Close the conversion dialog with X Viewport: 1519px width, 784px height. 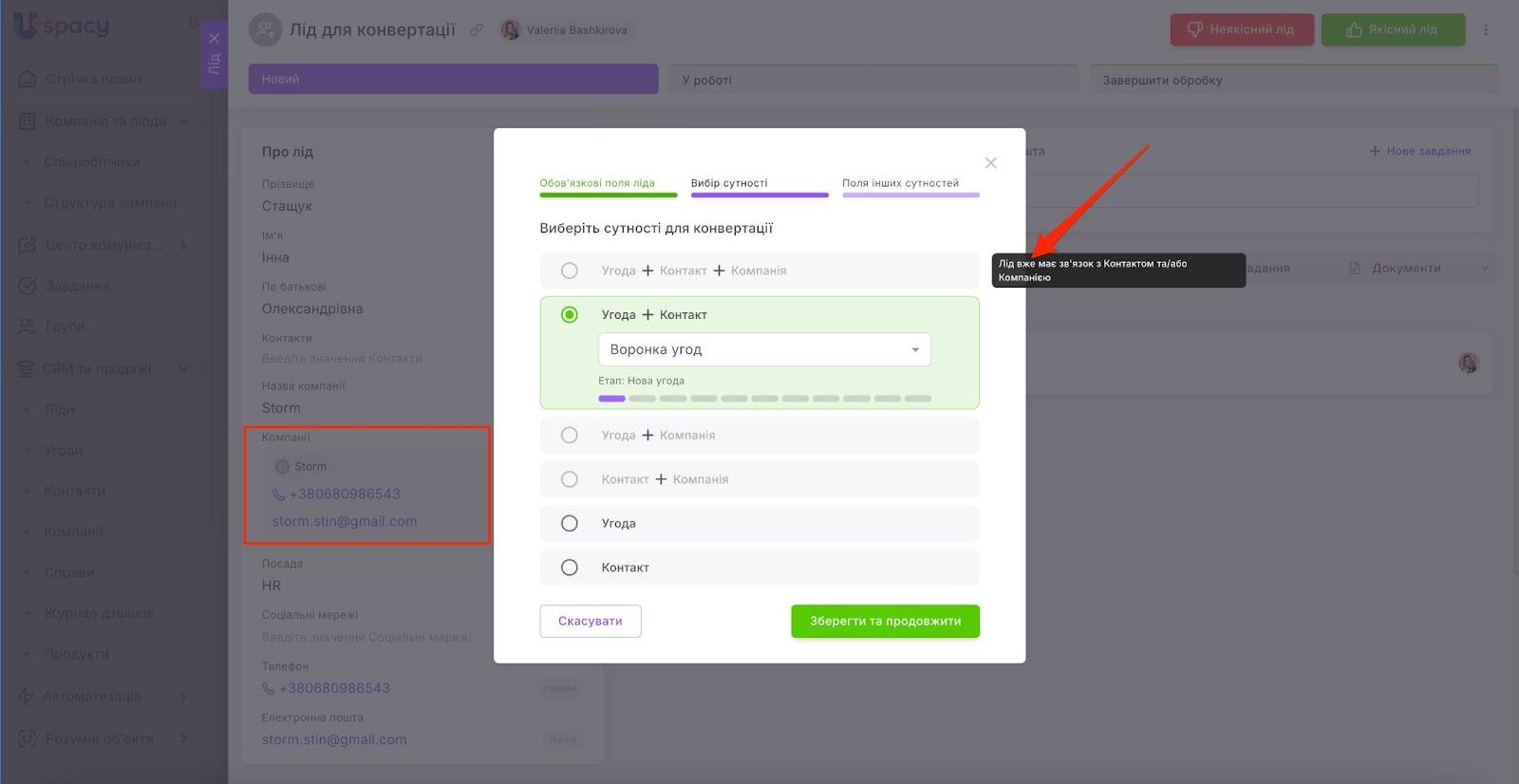tap(991, 163)
